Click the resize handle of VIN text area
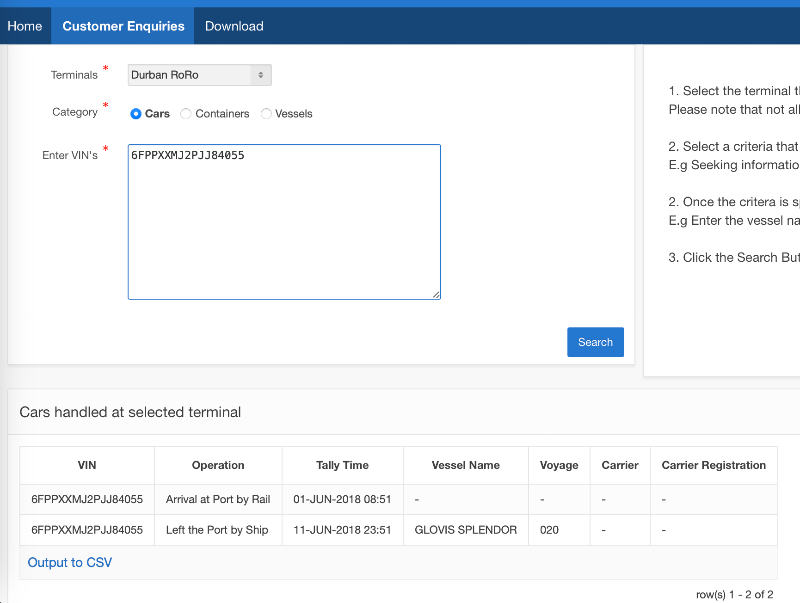The width and height of the screenshot is (800, 603). (x=436, y=294)
